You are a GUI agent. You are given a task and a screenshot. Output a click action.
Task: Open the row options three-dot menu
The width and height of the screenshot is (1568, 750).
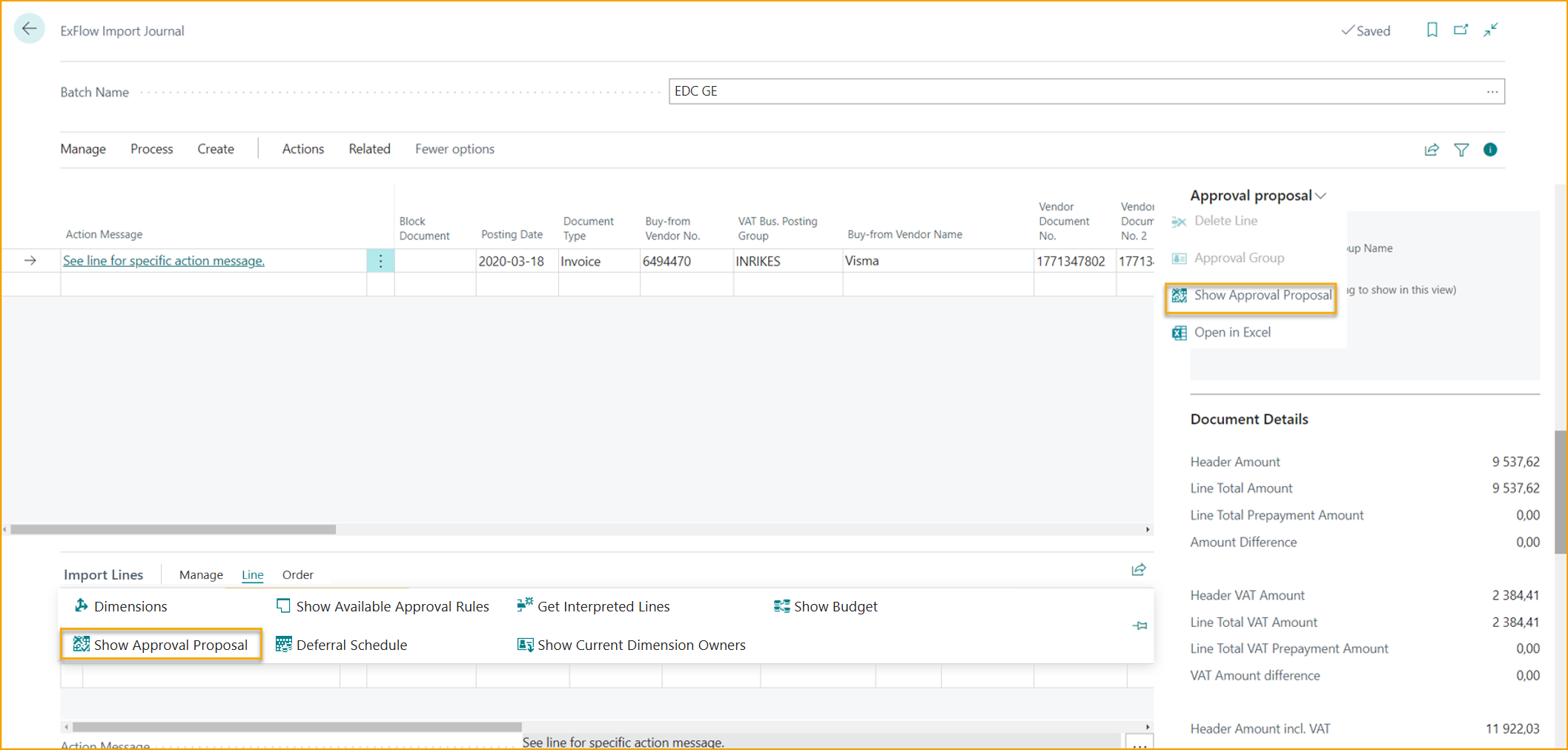tap(380, 261)
